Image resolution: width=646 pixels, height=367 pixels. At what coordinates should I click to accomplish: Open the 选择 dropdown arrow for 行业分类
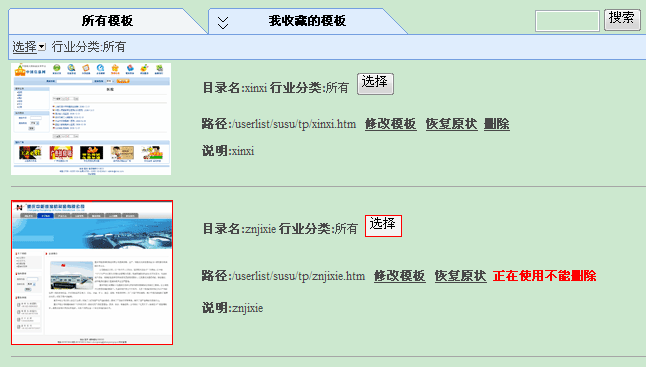pos(42,47)
